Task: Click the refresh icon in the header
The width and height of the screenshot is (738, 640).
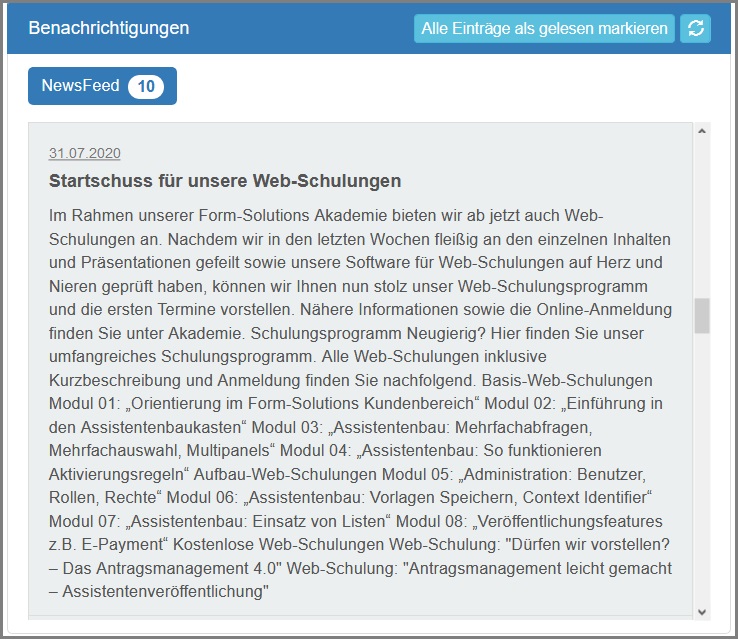Action: tap(695, 29)
